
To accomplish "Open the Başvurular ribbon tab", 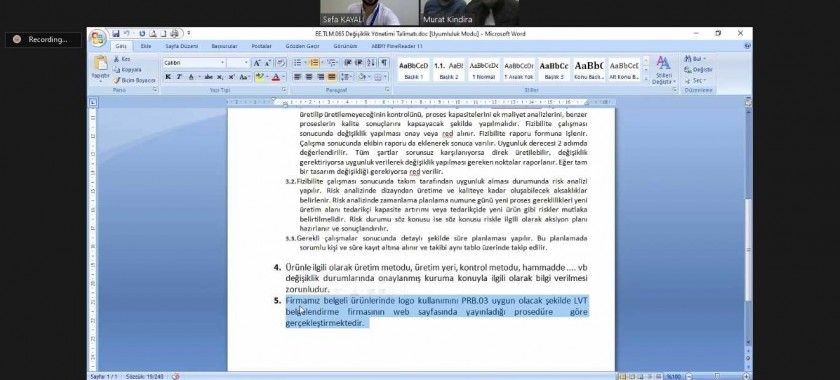I will [x=224, y=47].
